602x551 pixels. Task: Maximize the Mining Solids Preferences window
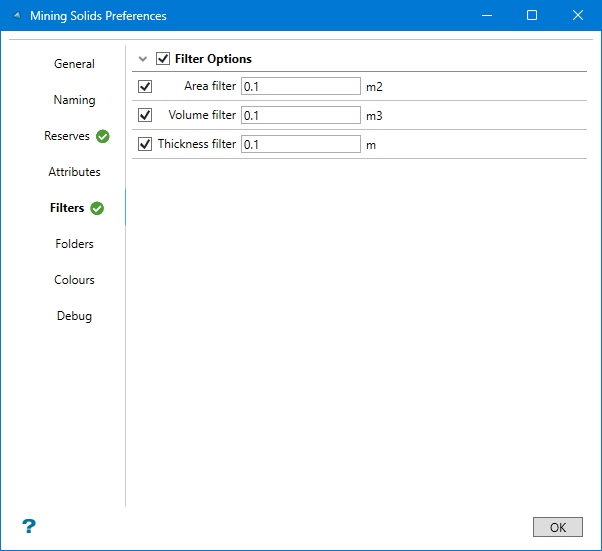click(532, 16)
